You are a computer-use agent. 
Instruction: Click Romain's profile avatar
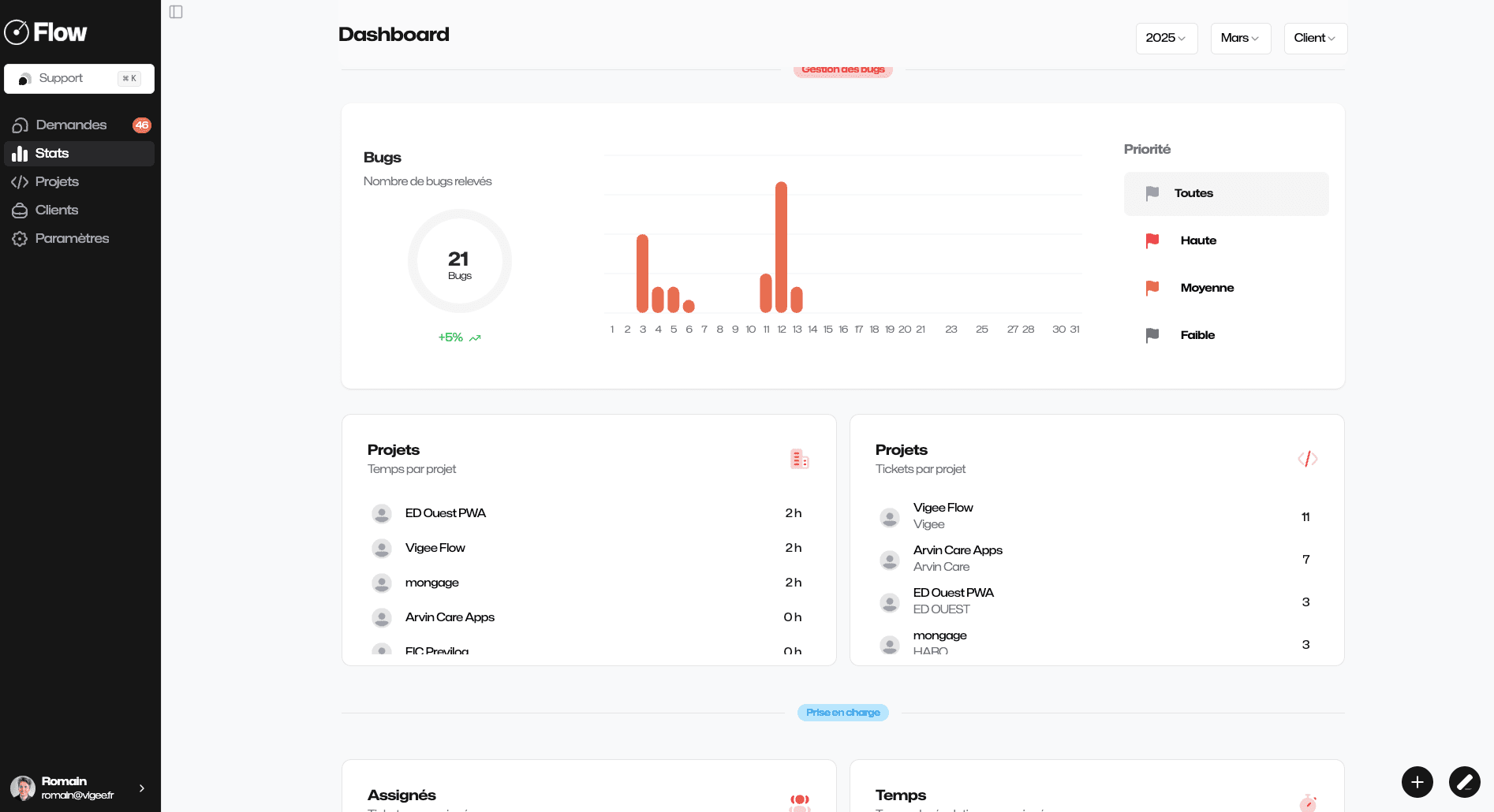pos(23,788)
